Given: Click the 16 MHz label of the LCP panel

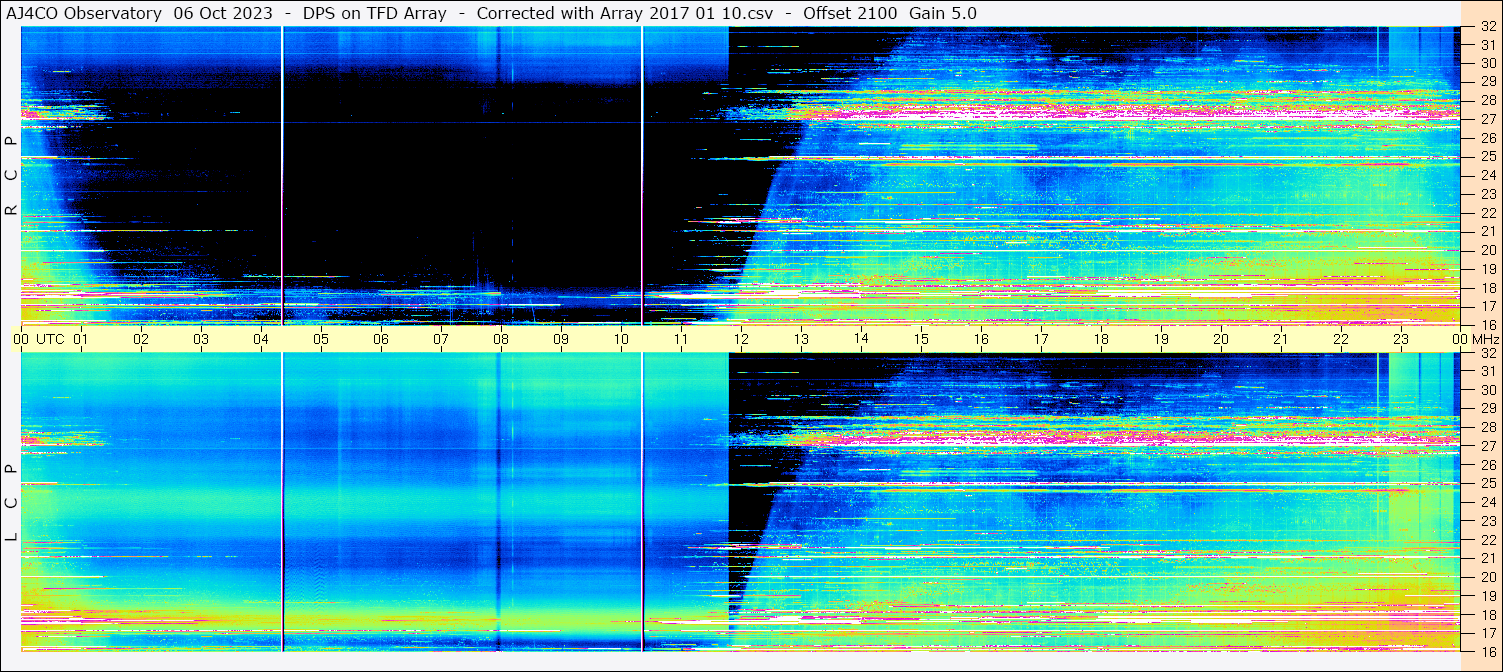Looking at the screenshot, I should (1487, 652).
